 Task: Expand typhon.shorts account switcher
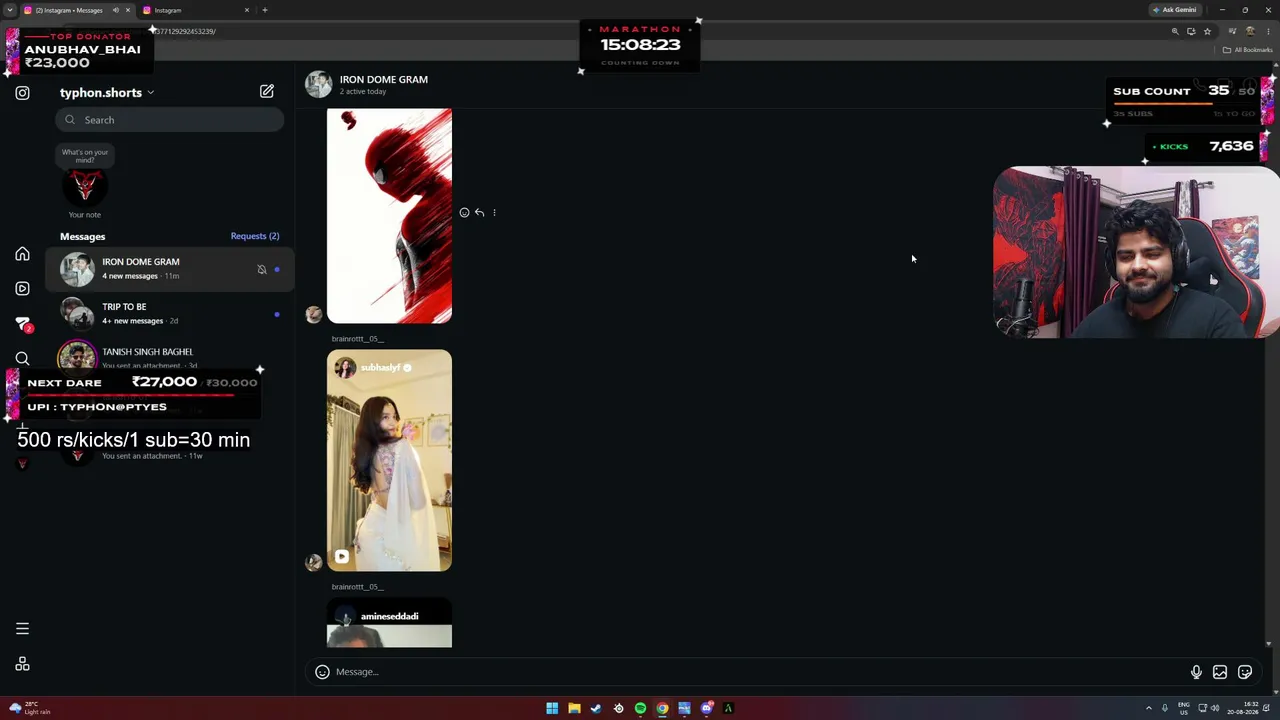107,92
